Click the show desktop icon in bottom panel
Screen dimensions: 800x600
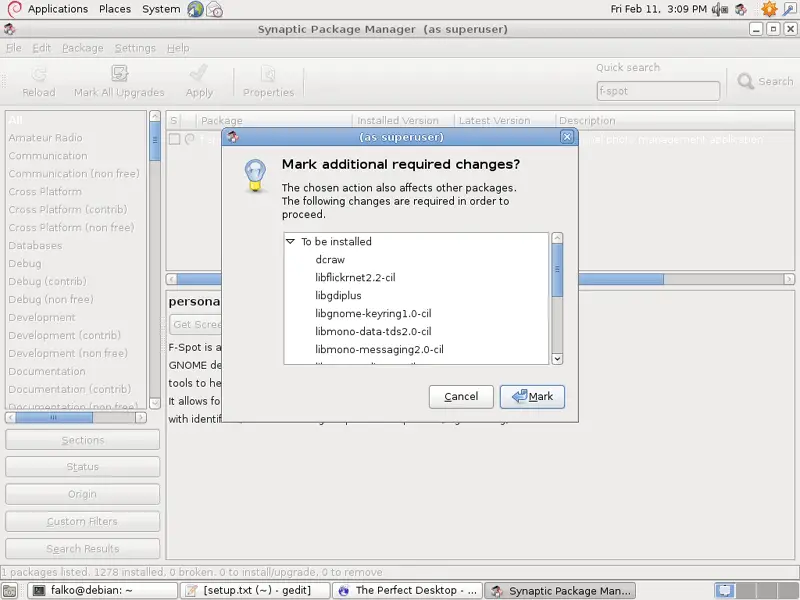point(10,591)
